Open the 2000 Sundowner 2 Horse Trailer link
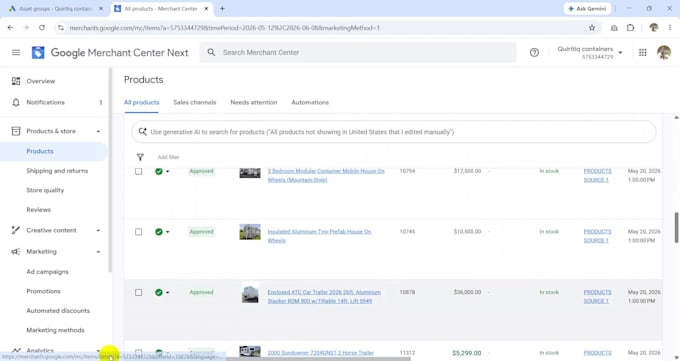 click(x=320, y=353)
